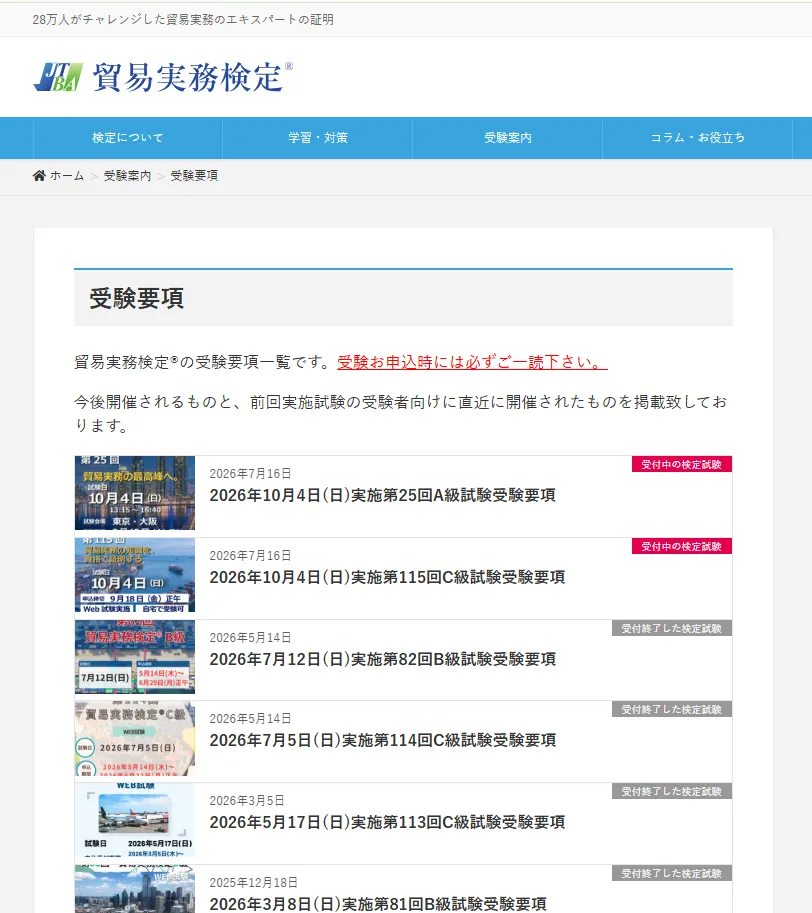Click 受付中の検定試験 badge on A級 row

click(x=682, y=465)
